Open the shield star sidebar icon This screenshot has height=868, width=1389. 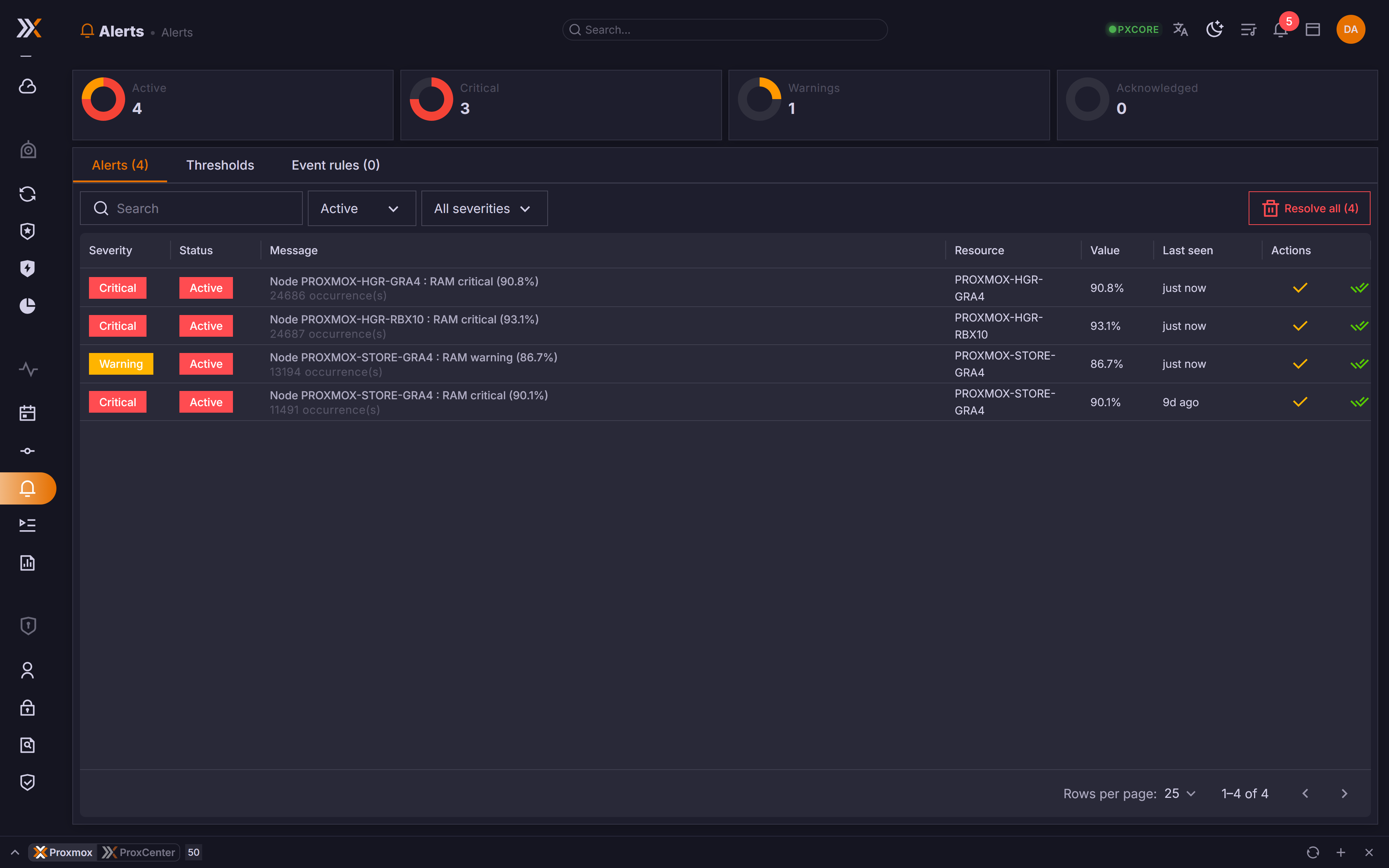(x=27, y=231)
